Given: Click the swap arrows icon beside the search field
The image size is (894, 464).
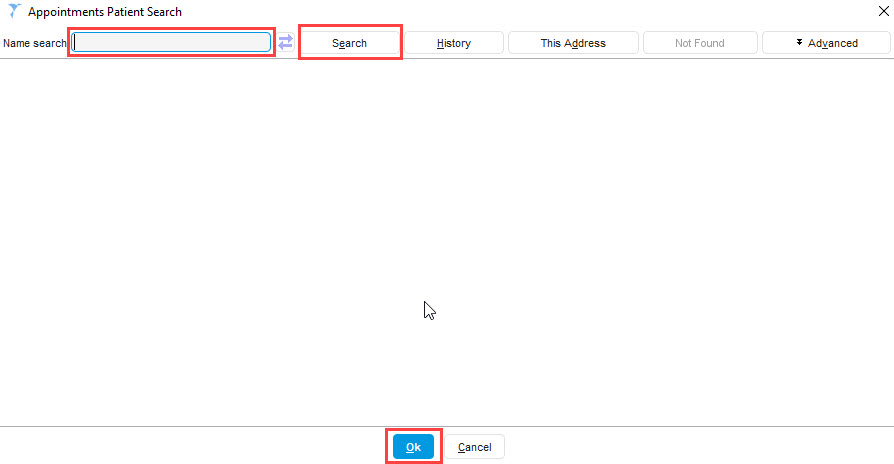Looking at the screenshot, I should coord(285,42).
